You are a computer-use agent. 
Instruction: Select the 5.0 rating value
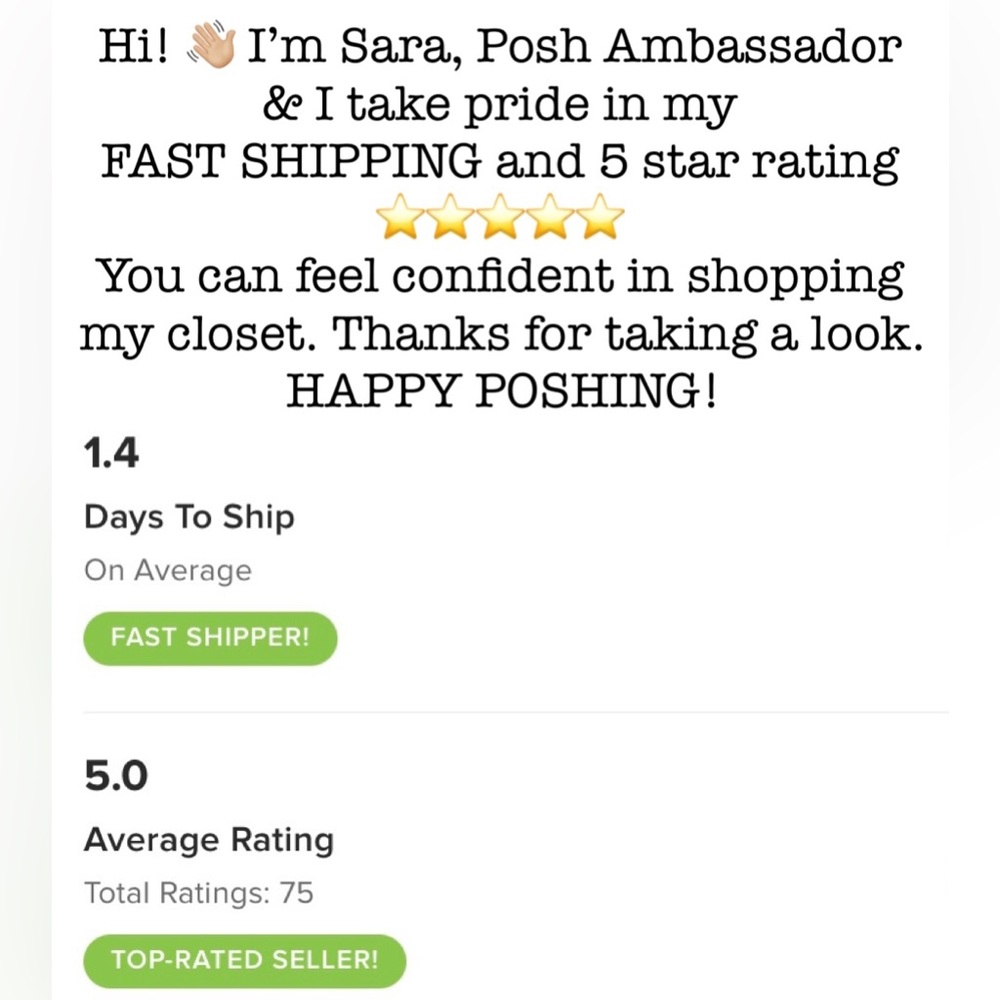[115, 776]
